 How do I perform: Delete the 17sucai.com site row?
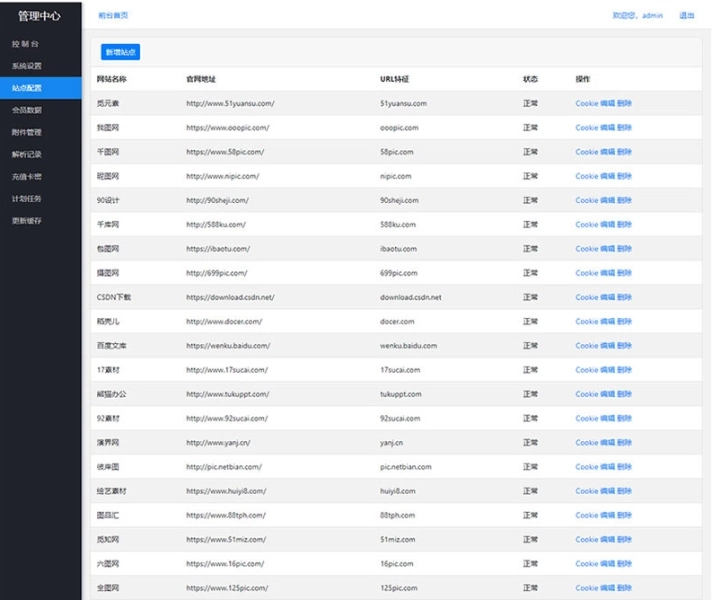coord(624,370)
